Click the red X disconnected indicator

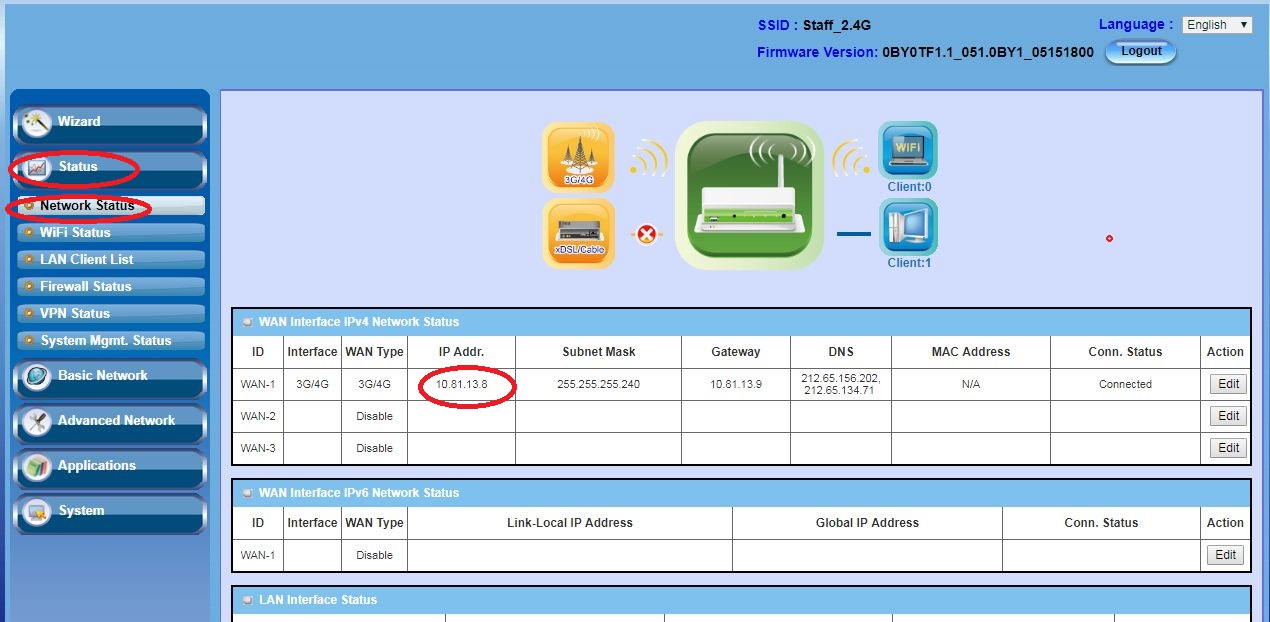[x=648, y=236]
